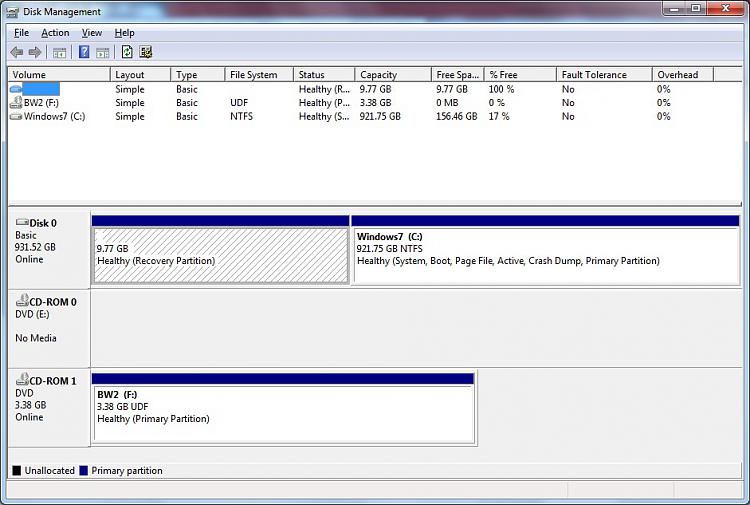This screenshot has height=505, width=750.
Task: Click the CD-ROM 1 drive icon
Action: point(22,379)
